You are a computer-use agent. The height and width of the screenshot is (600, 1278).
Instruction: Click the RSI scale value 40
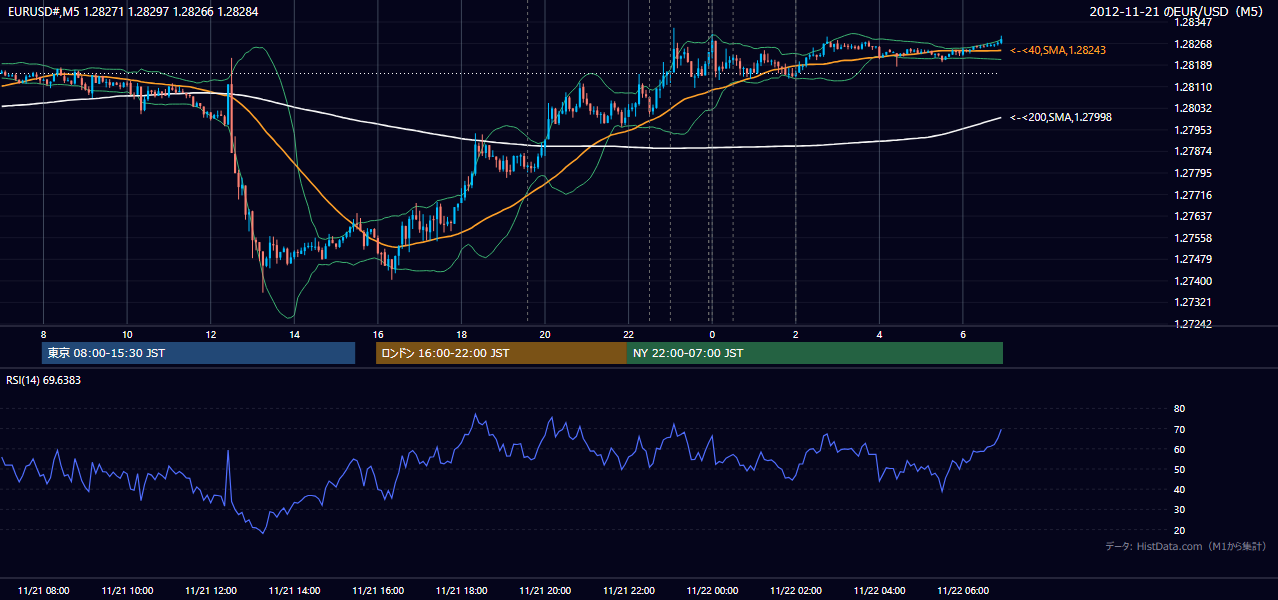1179,489
